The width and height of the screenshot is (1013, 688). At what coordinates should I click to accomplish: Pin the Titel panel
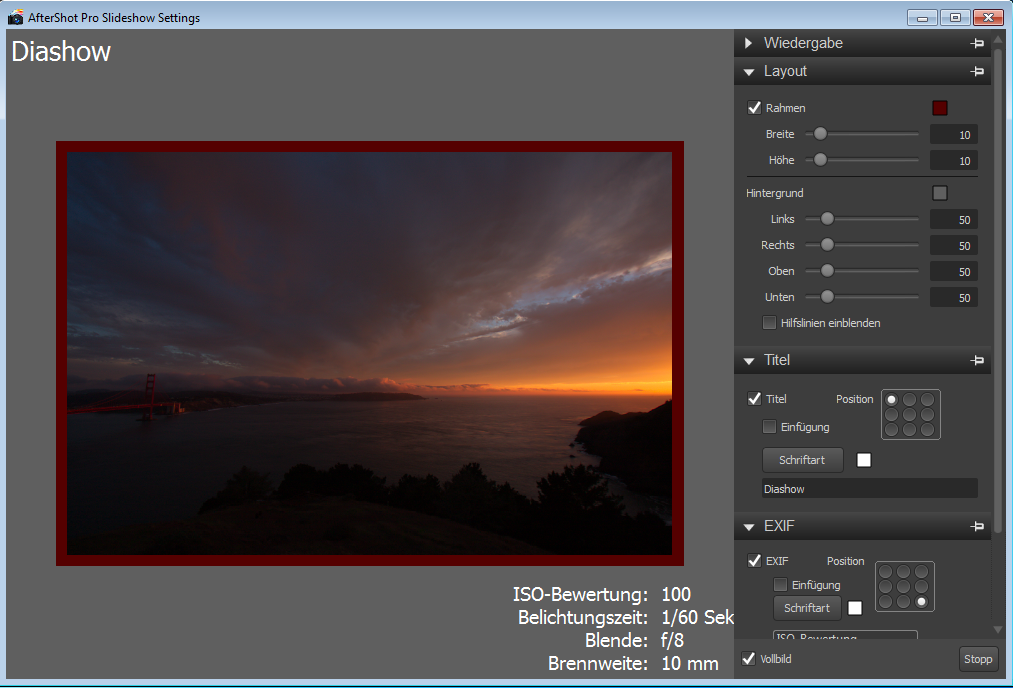pos(977,361)
